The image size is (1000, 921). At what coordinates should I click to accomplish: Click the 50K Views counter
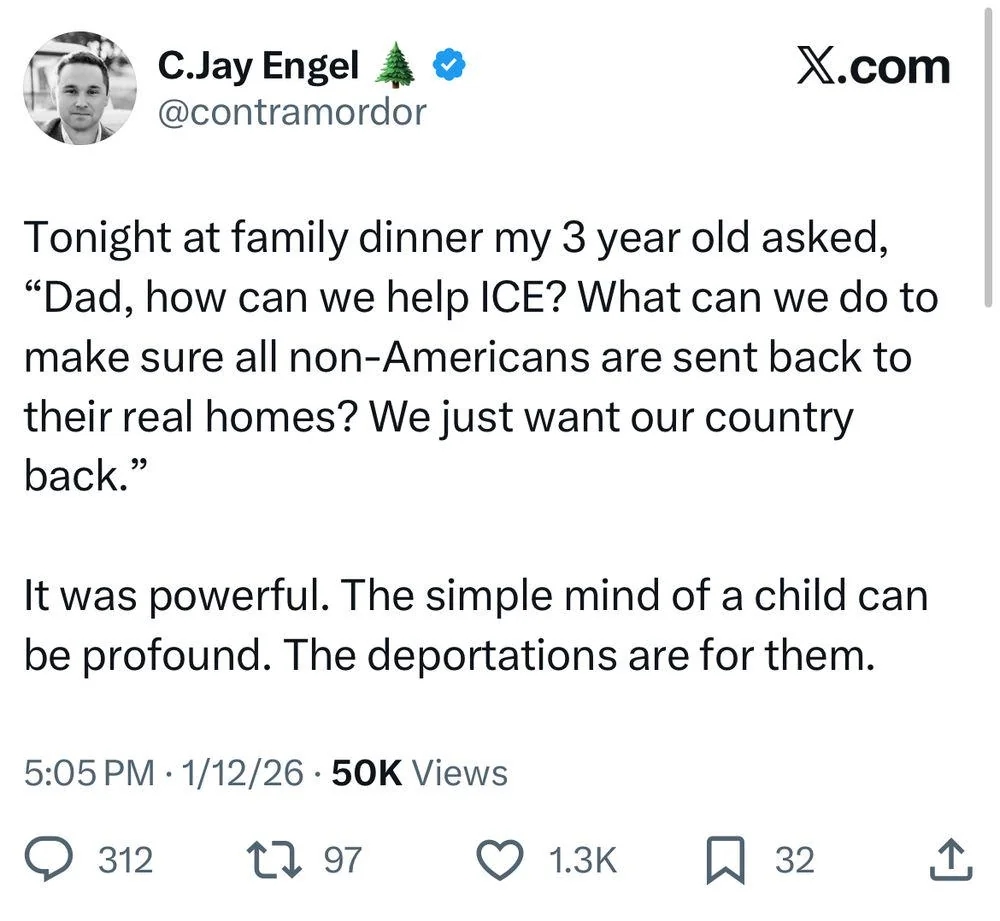[413, 772]
